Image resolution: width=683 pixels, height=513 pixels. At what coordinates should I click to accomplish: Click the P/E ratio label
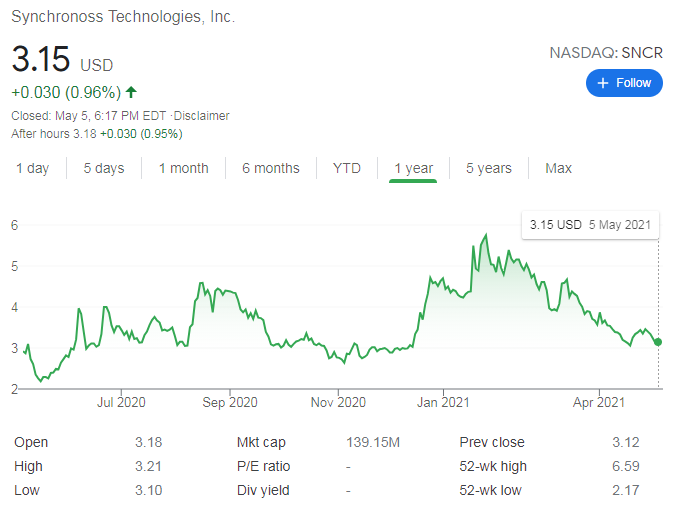point(264,466)
